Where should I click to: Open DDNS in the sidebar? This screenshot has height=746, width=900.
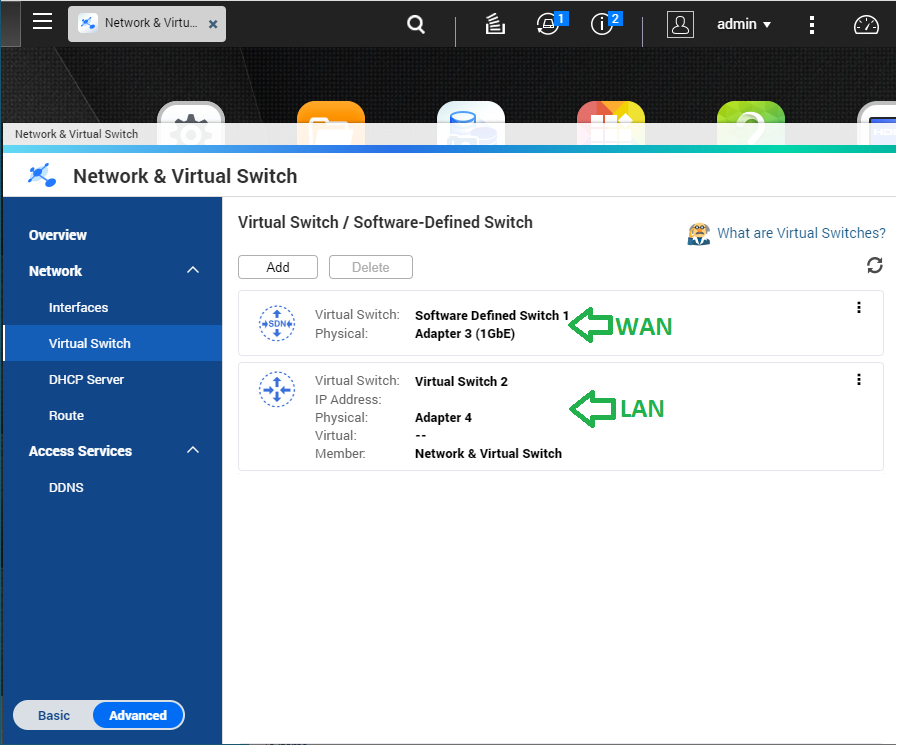pos(66,487)
